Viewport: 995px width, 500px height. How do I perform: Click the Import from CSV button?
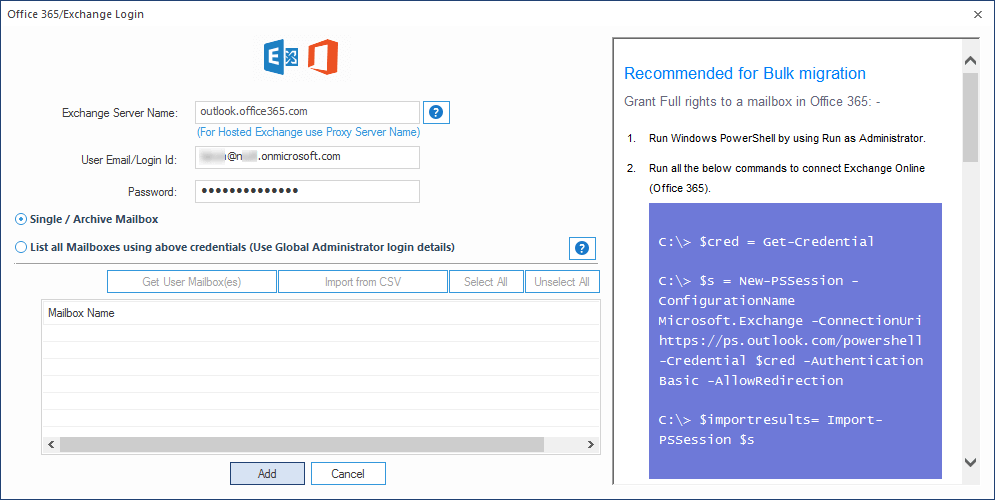(363, 282)
